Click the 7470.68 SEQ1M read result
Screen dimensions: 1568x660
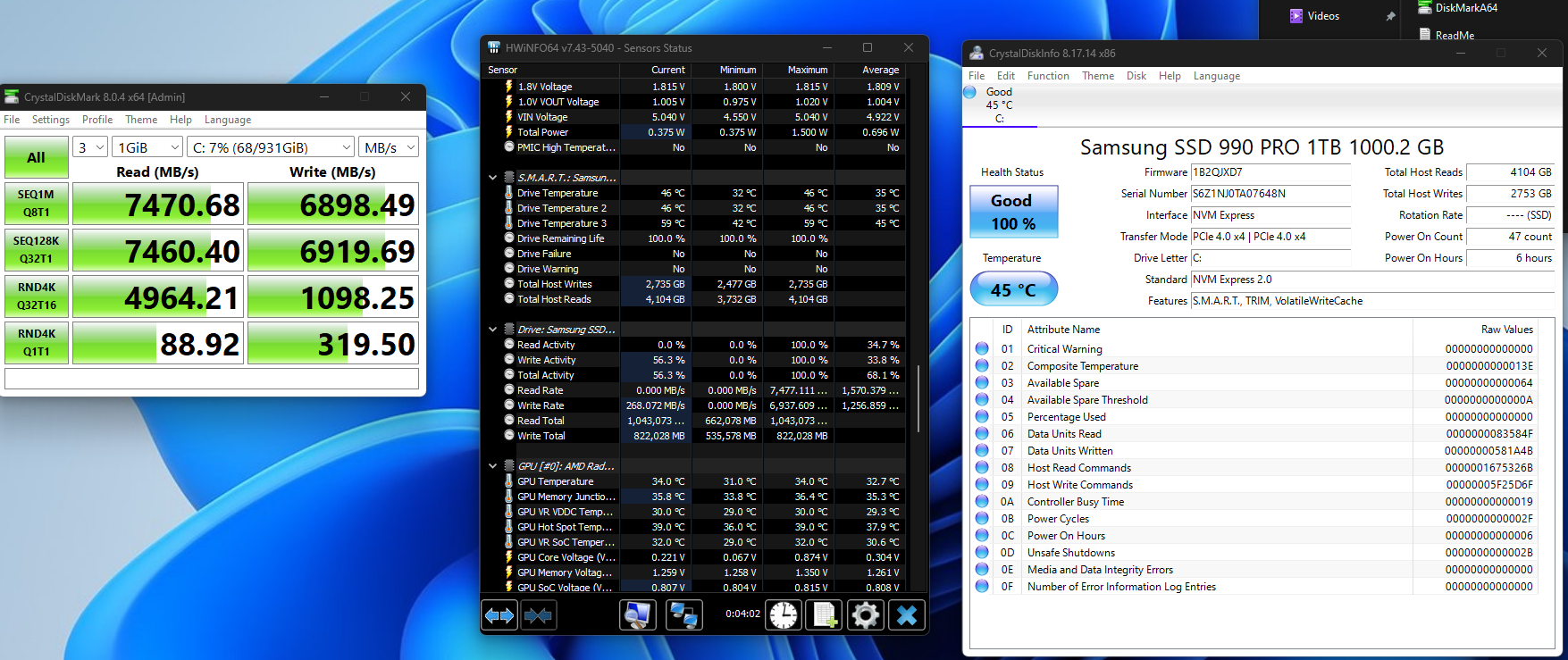157,205
